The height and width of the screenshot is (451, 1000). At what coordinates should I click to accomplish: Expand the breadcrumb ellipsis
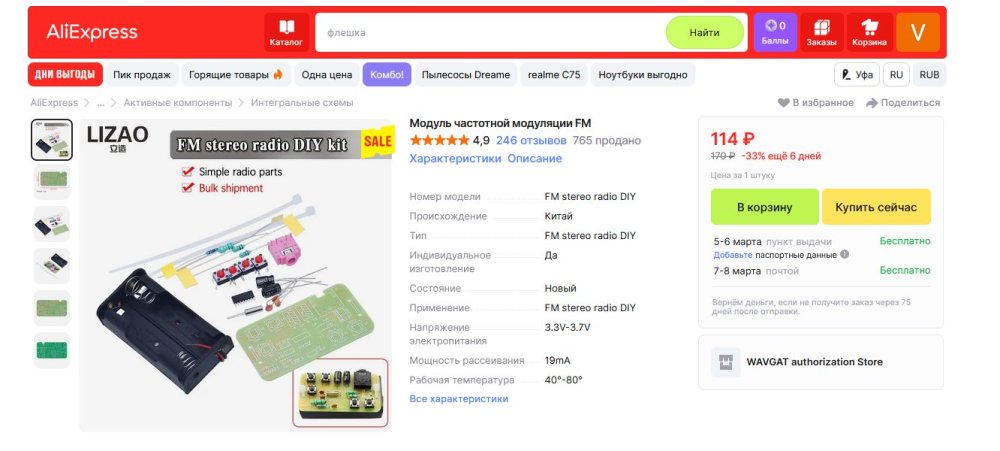coord(100,103)
